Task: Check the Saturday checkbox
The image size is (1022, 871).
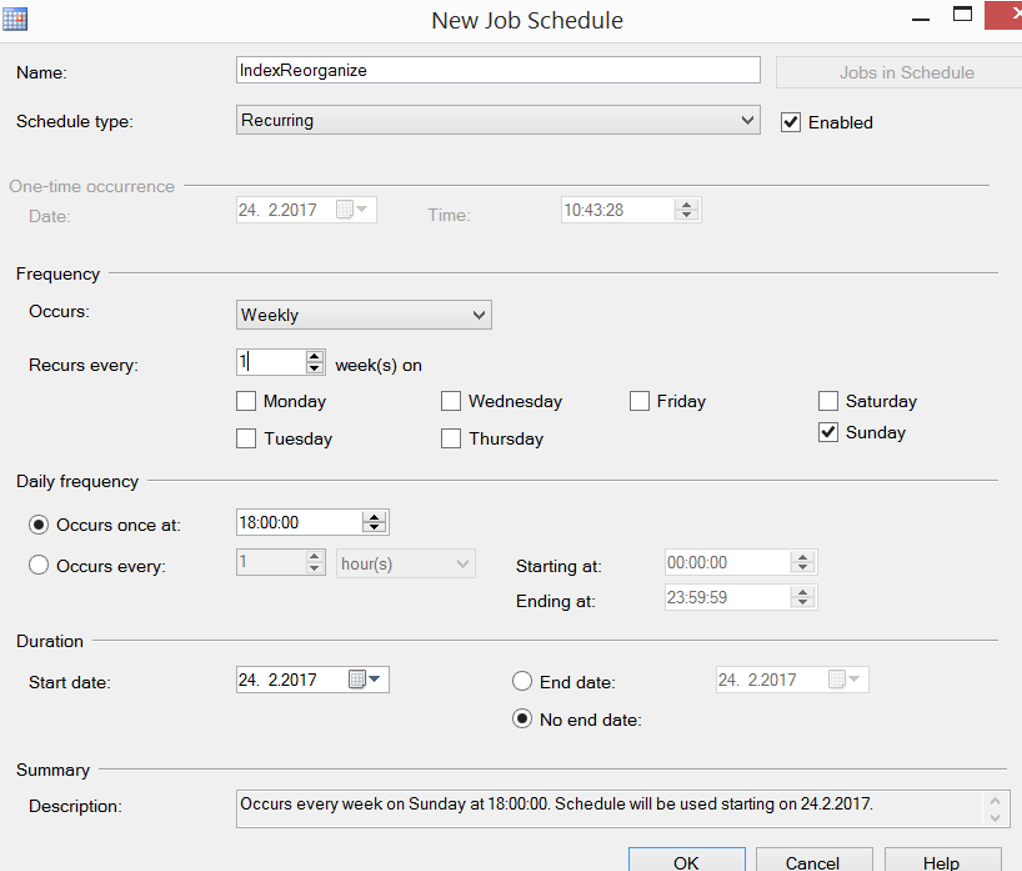Action: (828, 401)
